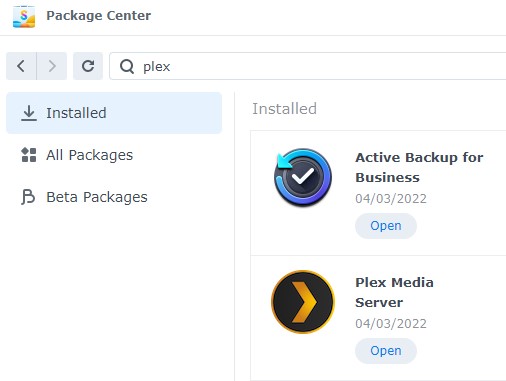Open Active Backup for Business
The image size is (506, 381).
pyautogui.click(x=386, y=226)
